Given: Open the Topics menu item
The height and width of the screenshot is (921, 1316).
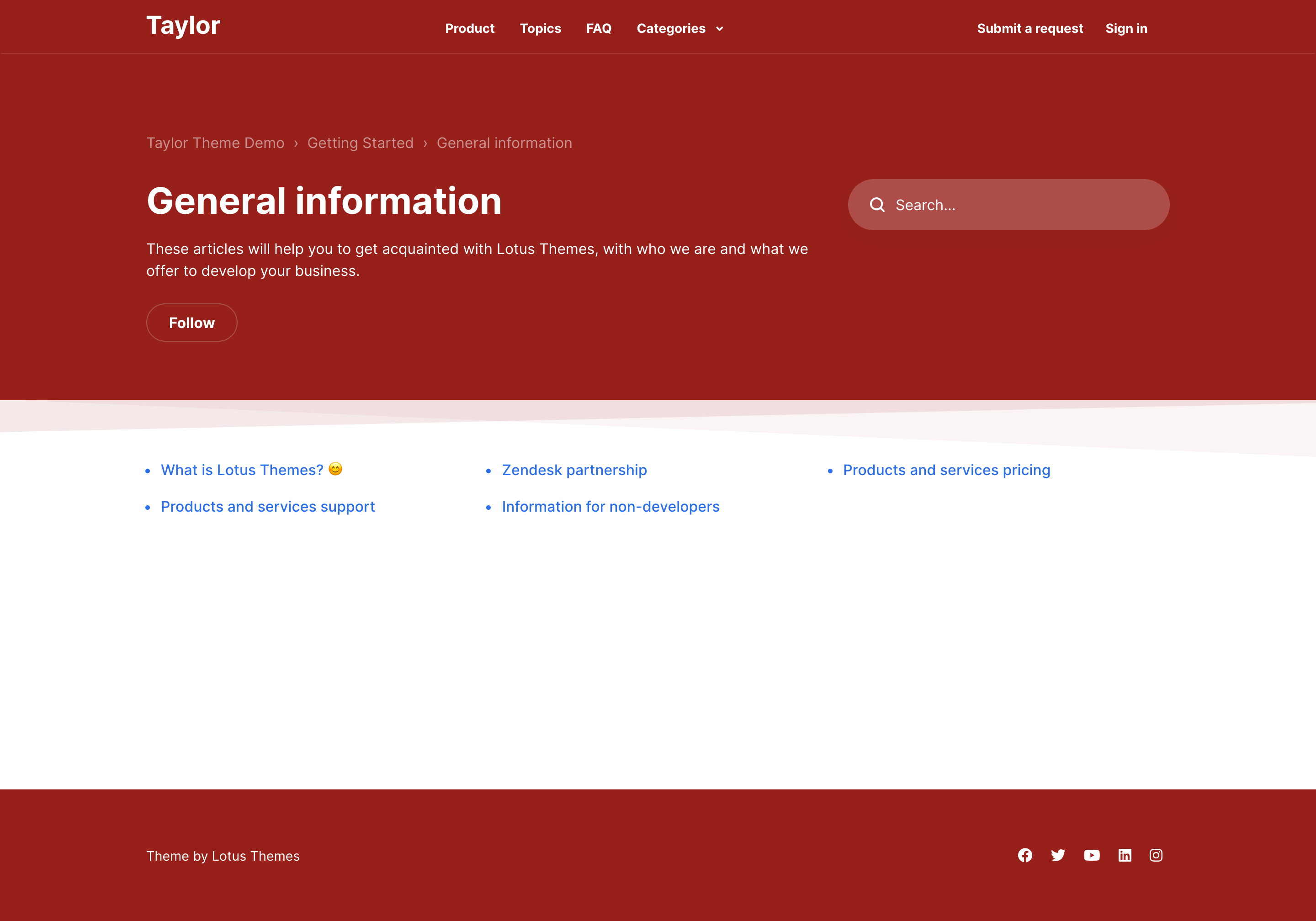Looking at the screenshot, I should pos(540,29).
